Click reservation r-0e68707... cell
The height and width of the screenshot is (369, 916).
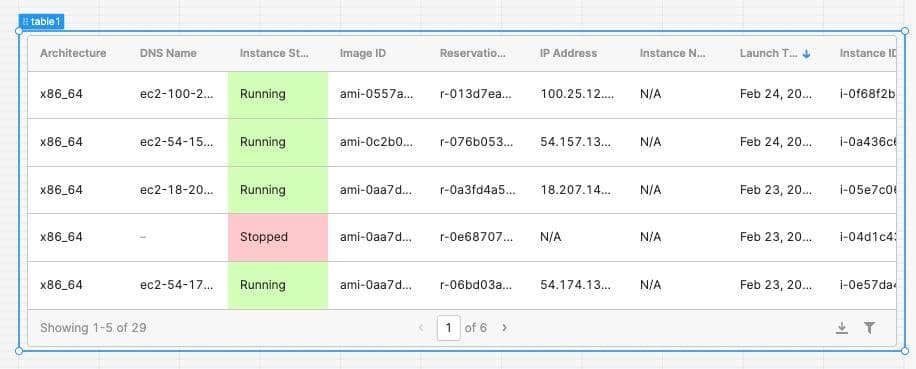click(476, 237)
